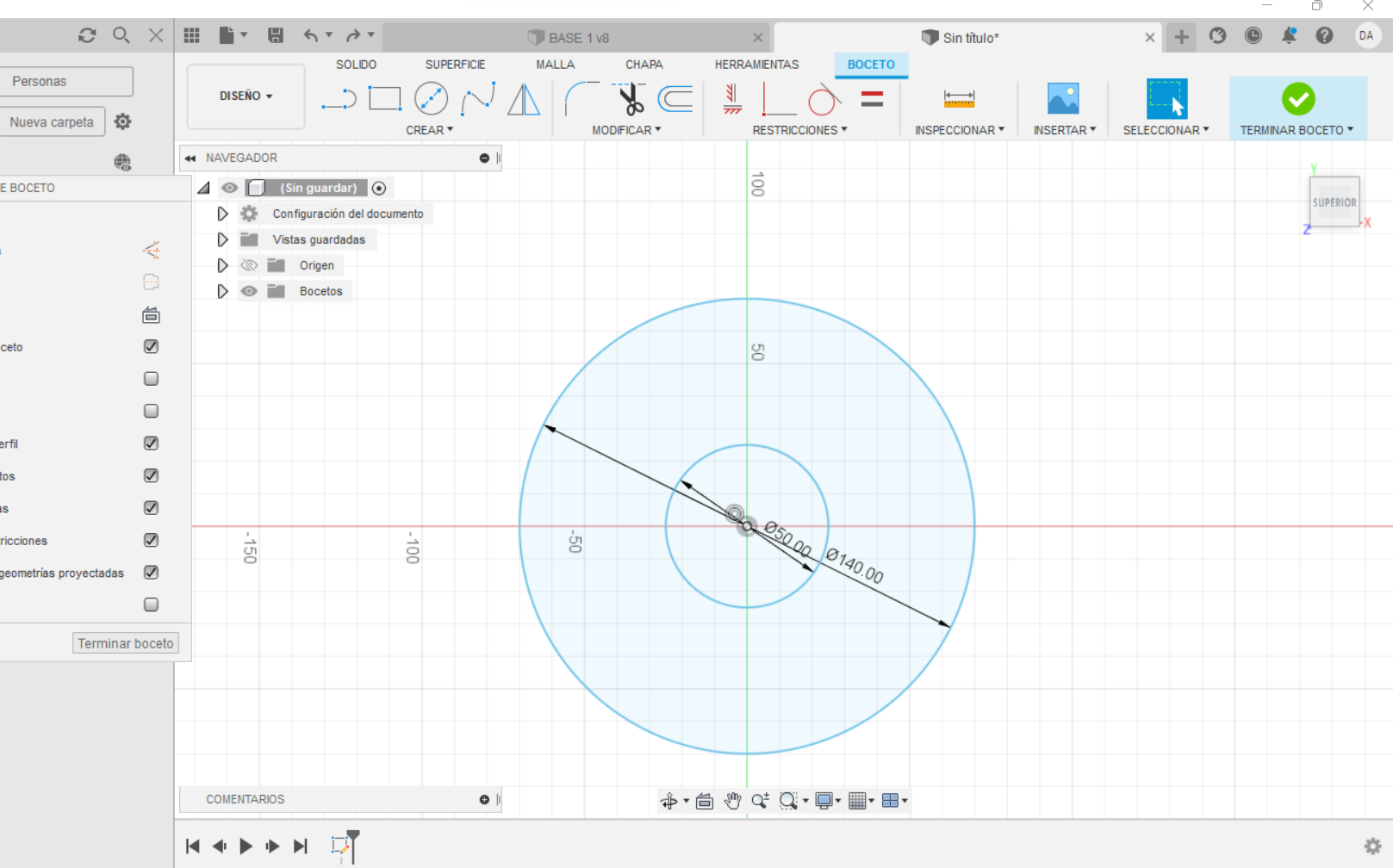Switch to the SUPERFICIE tab

click(x=455, y=65)
